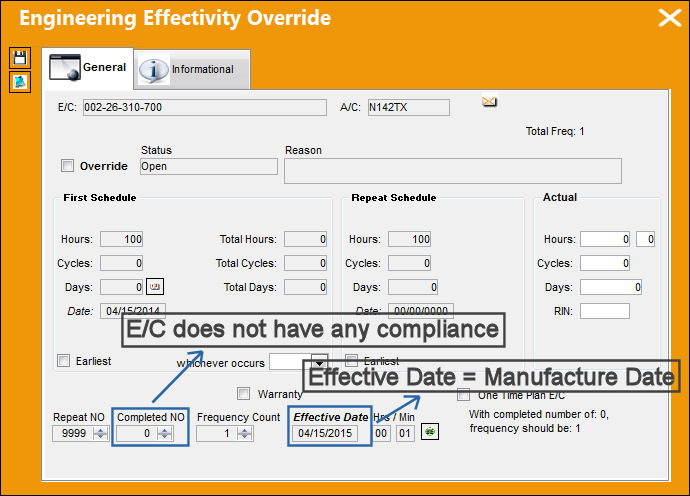Click the Effective Date field
The image size is (690, 496).
tap(325, 433)
